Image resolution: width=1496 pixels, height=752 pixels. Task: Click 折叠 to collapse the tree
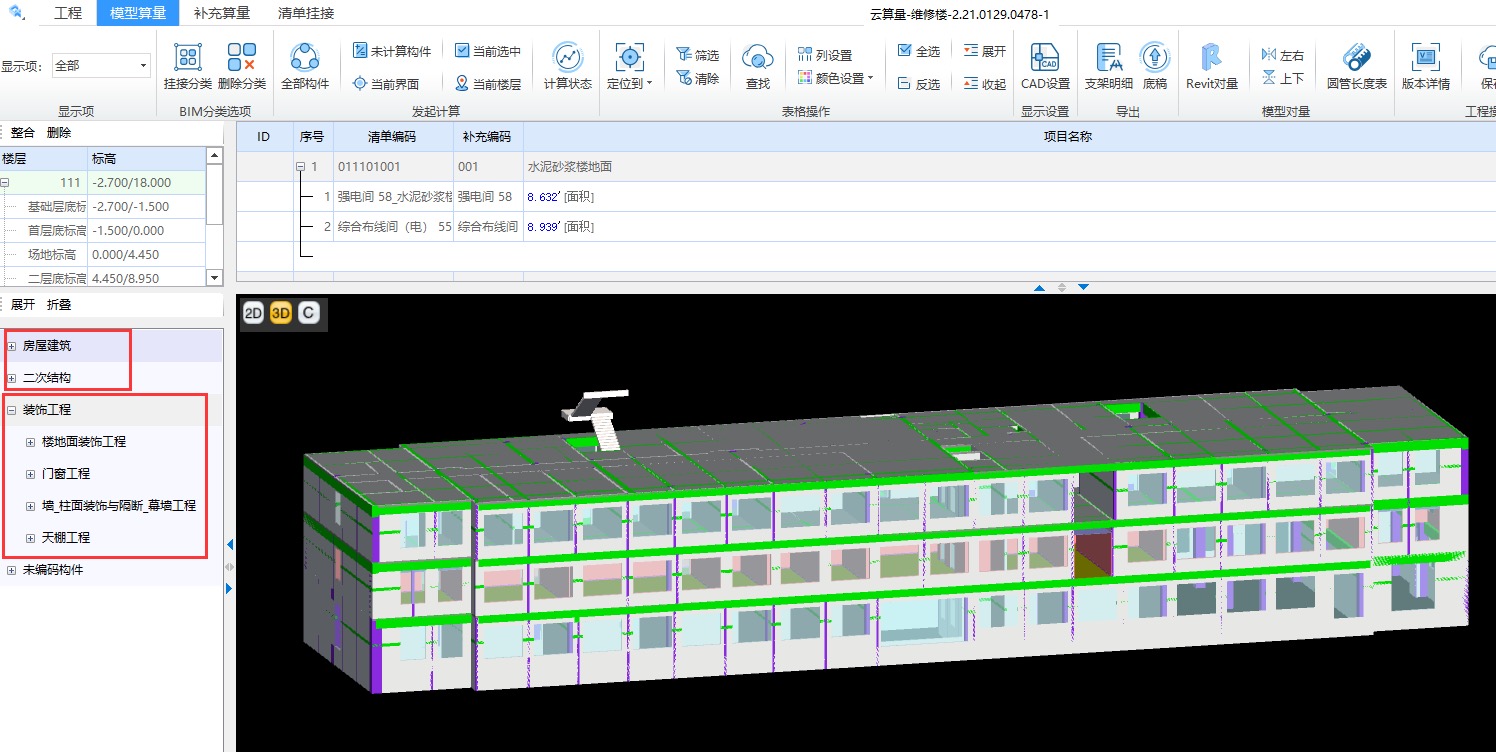pos(59,304)
